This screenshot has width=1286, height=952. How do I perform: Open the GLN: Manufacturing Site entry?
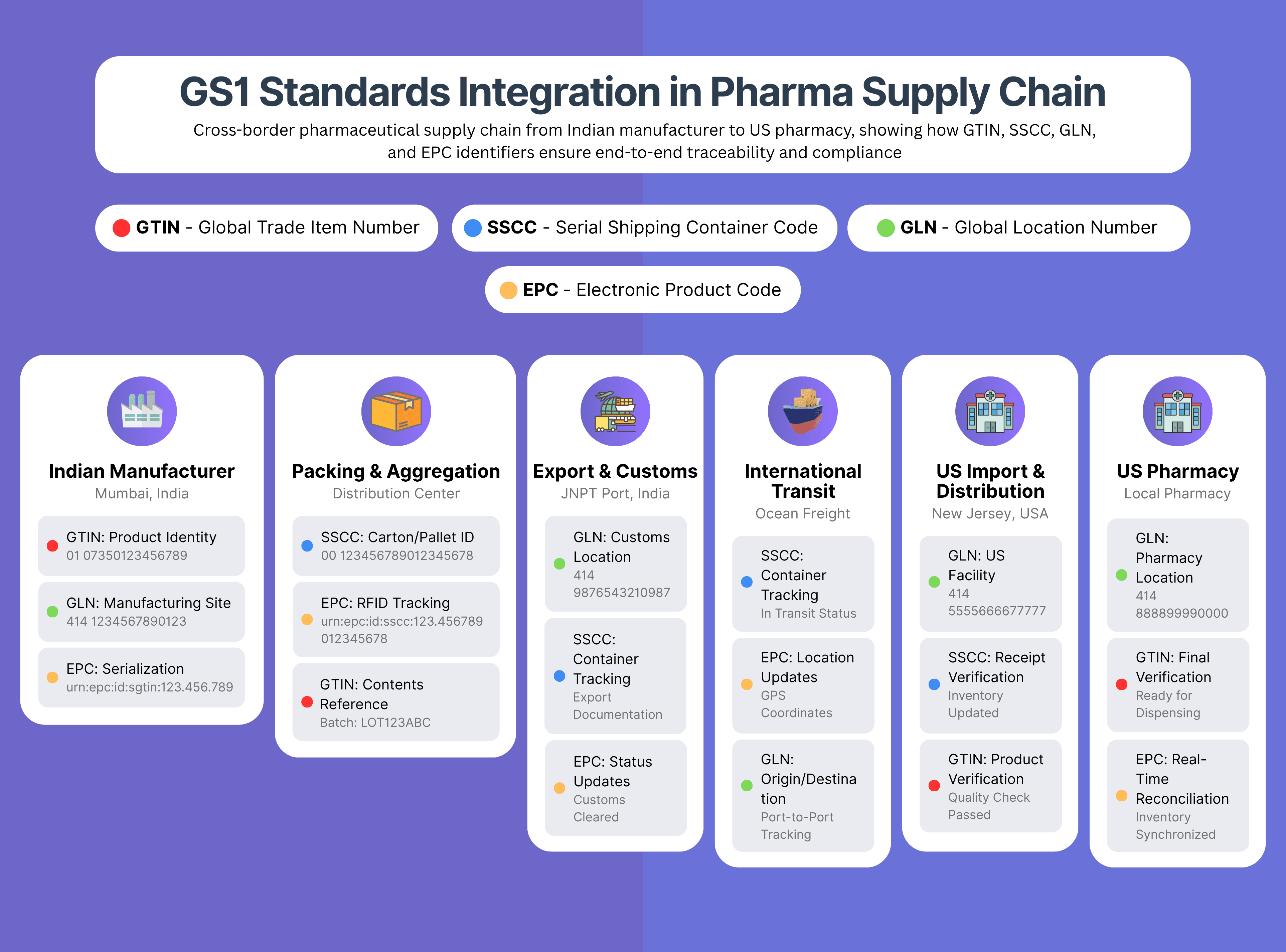click(x=141, y=611)
